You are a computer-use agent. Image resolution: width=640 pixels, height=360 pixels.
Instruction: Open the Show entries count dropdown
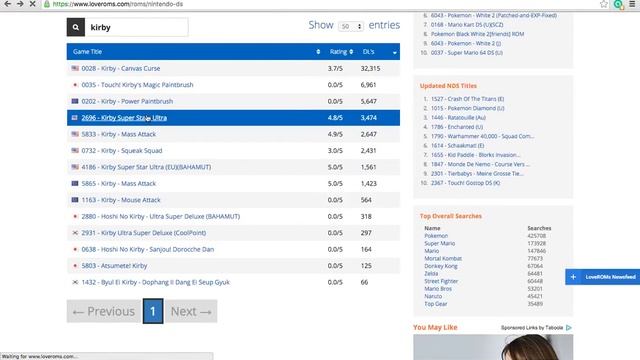(x=351, y=27)
